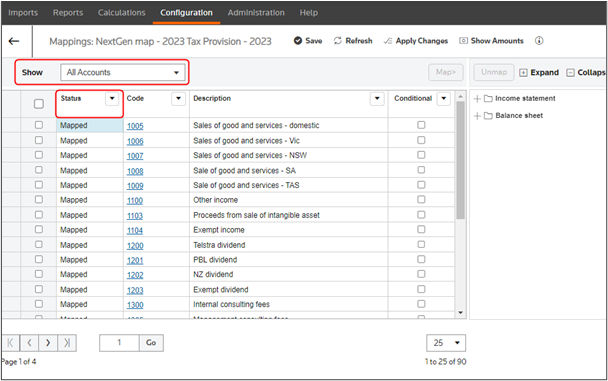608x381 pixels.
Task: Toggle Conditional checkbox for NZ dividend
Action: pos(421,274)
